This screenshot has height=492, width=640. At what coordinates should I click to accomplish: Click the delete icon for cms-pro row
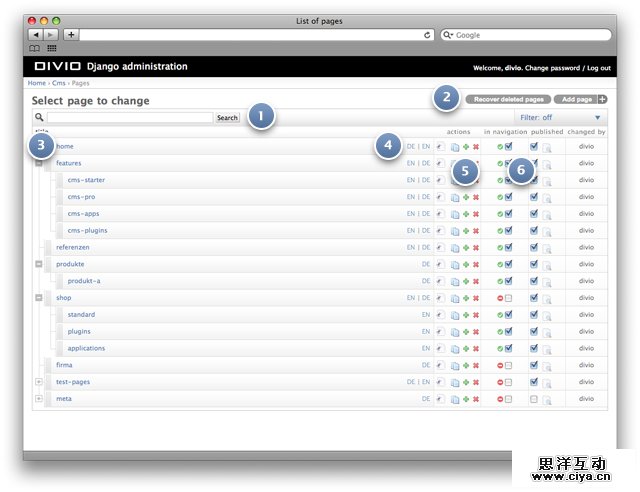coord(476,197)
